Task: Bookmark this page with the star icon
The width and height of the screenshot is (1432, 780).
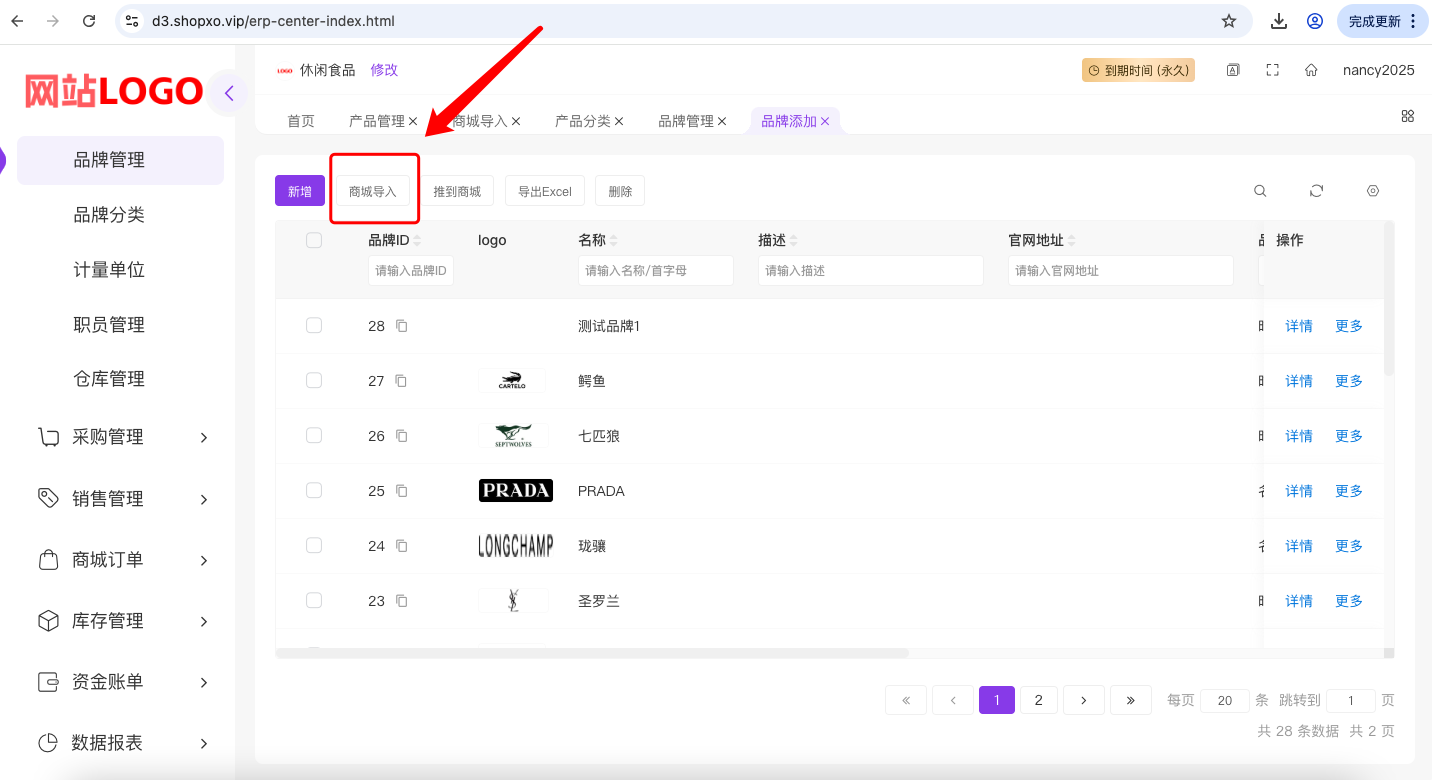Action: [x=1229, y=21]
